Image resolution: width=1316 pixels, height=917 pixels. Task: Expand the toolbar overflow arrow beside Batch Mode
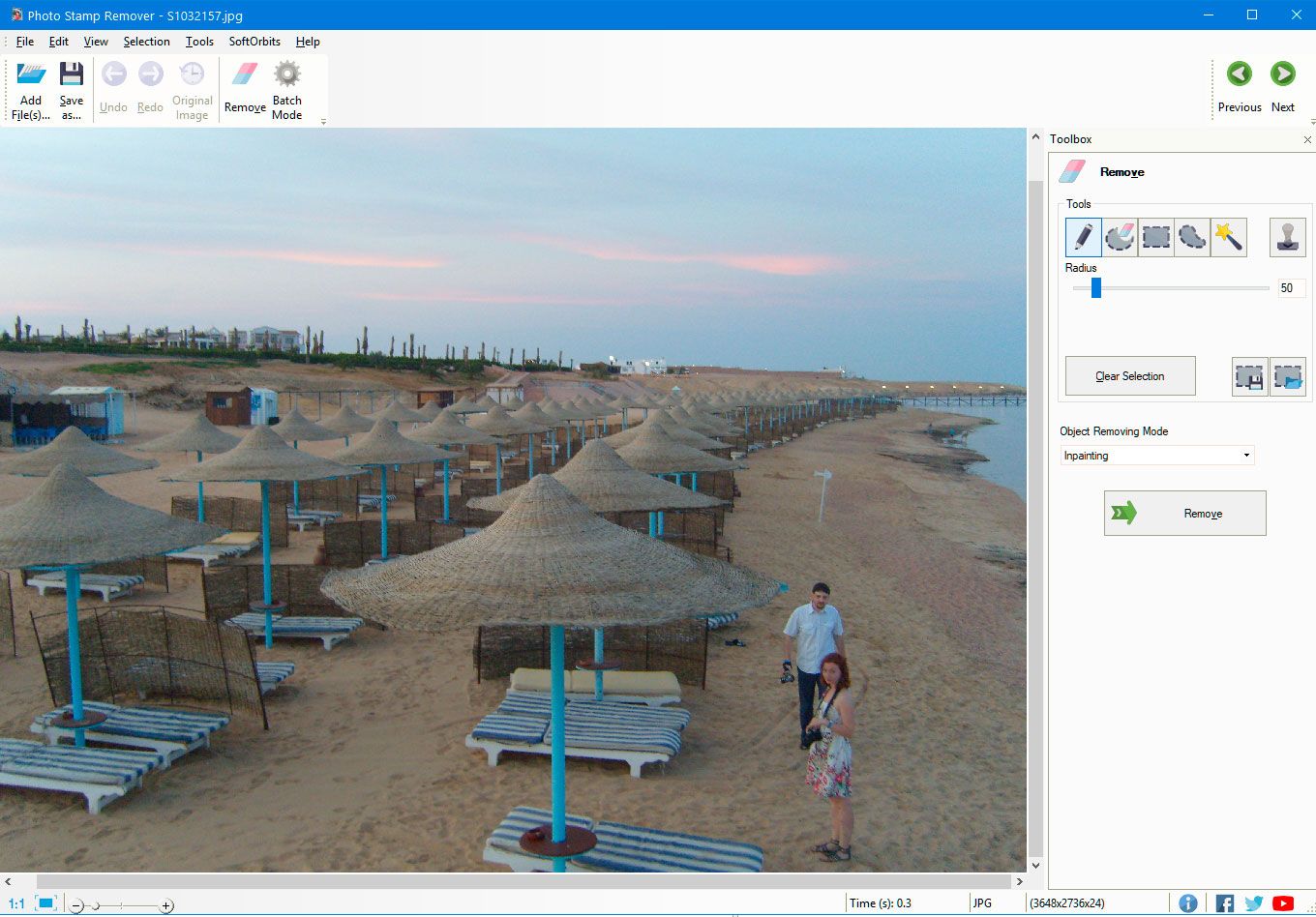coord(323,122)
